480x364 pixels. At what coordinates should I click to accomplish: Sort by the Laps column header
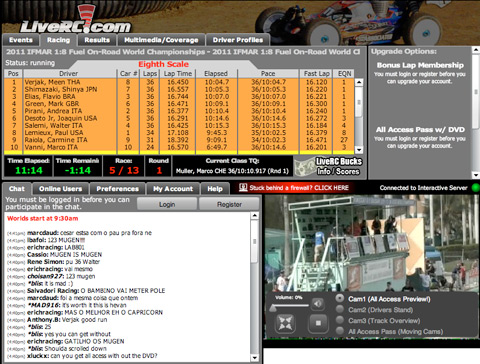pyautogui.click(x=150, y=74)
